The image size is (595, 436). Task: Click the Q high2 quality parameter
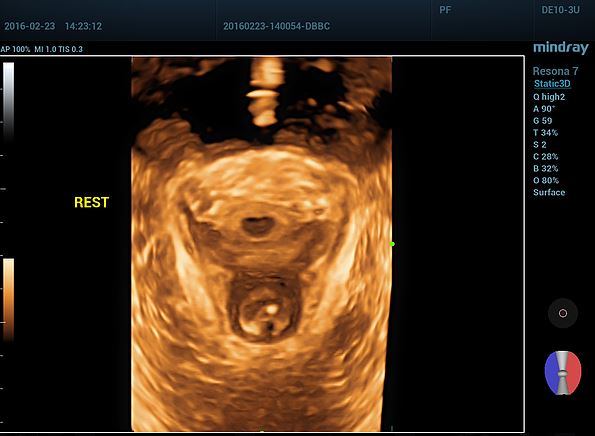click(549, 97)
